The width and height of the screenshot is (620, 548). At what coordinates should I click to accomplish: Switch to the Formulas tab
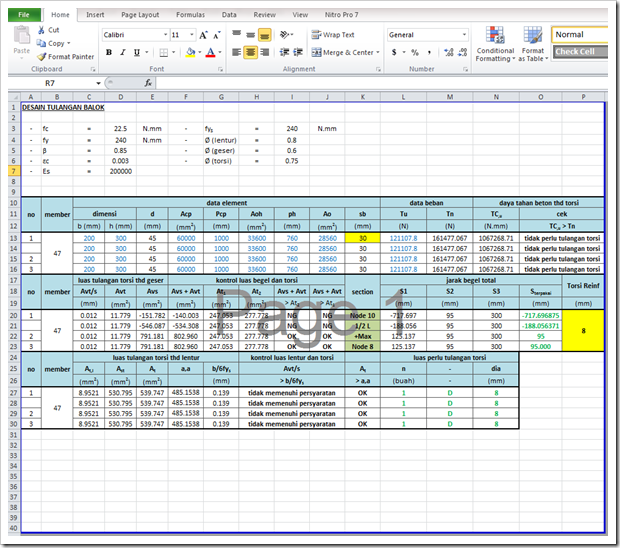pos(190,15)
